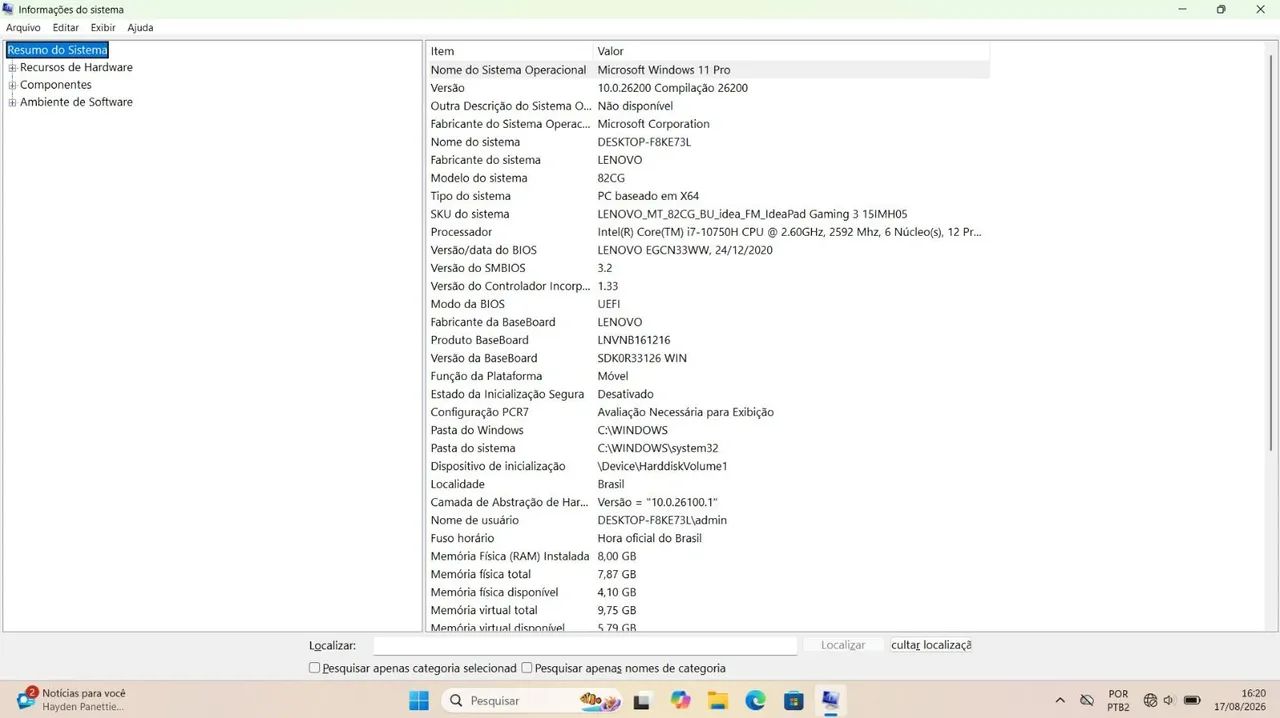This screenshot has height=718, width=1280.
Task: Expand the Componentes tree node
Action: point(13,85)
